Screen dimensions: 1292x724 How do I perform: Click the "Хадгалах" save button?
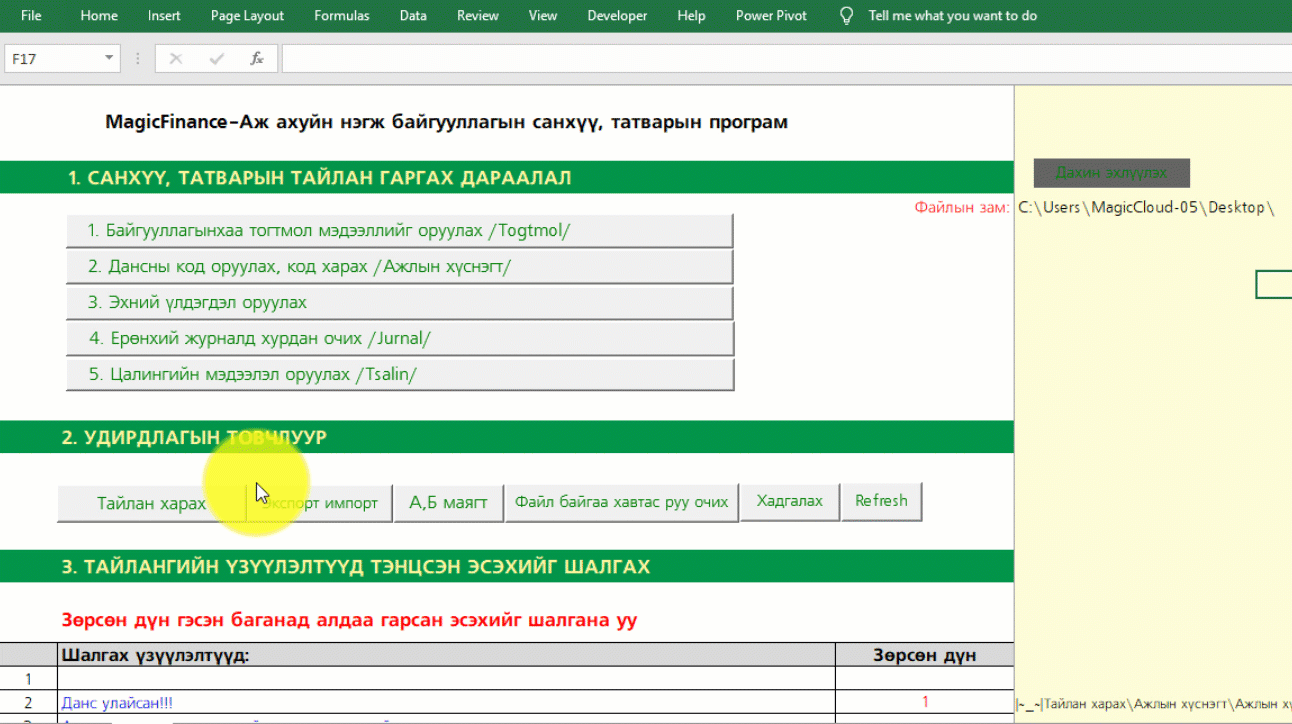coord(789,501)
